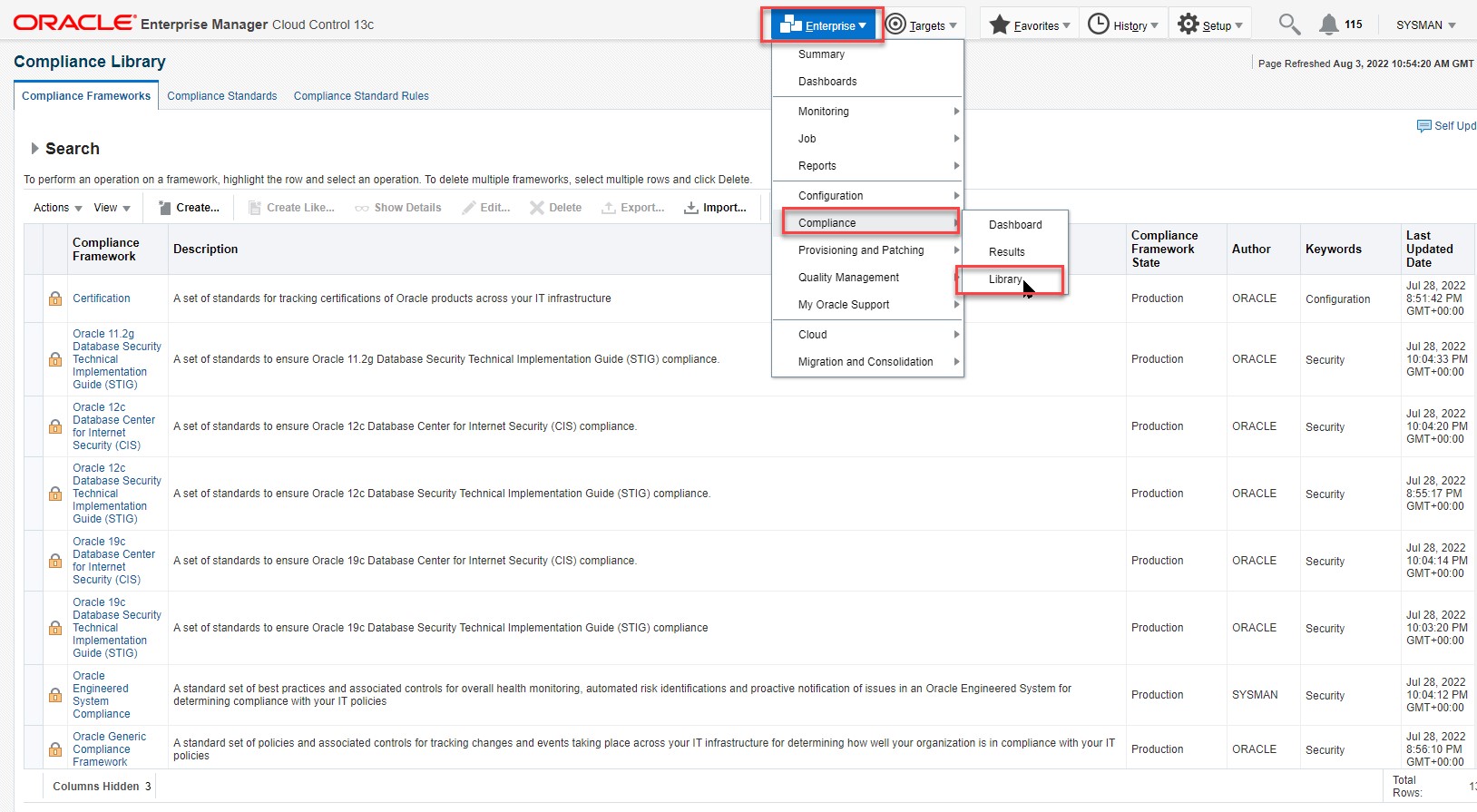Viewport: 1477px width, 812px height.
Task: Open Certification framework link
Action: [x=102, y=298]
